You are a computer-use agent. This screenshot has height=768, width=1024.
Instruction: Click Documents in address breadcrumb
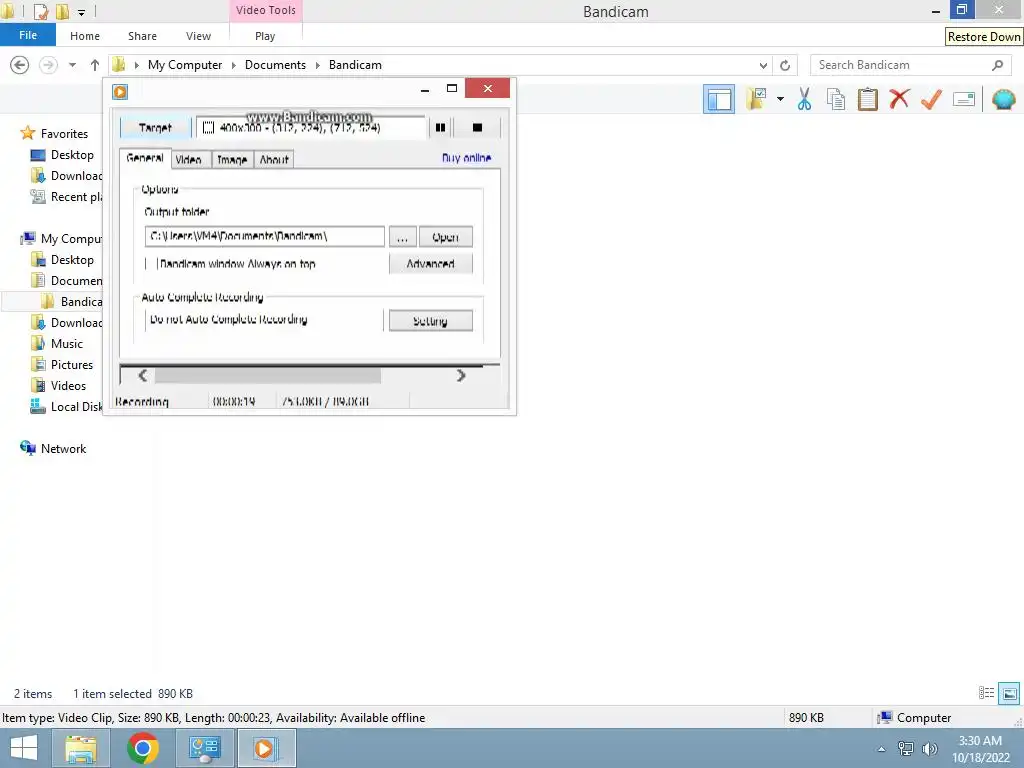[x=275, y=65]
